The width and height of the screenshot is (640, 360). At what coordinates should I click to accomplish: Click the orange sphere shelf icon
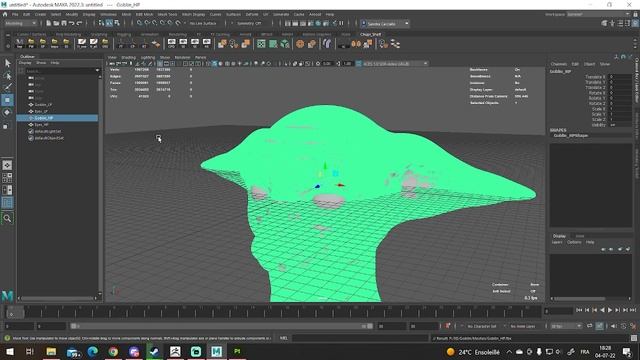300,43
